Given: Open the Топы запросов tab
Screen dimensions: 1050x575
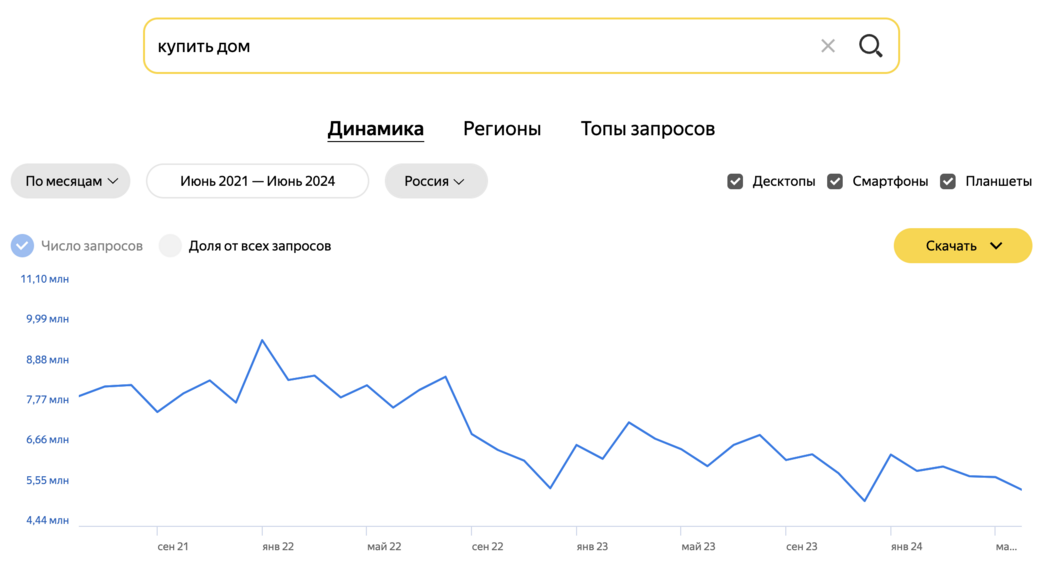Looking at the screenshot, I should (648, 129).
